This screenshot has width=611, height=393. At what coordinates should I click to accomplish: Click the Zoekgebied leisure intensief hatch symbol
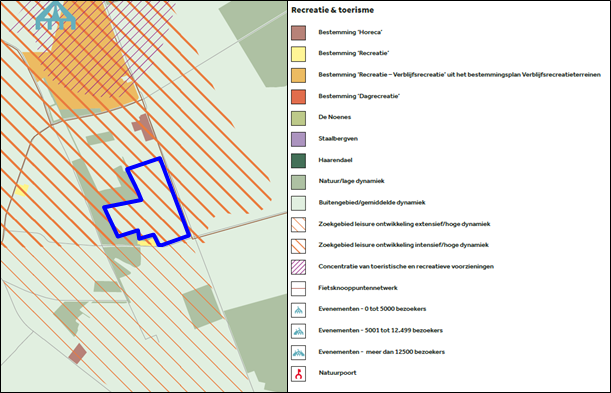(298, 246)
